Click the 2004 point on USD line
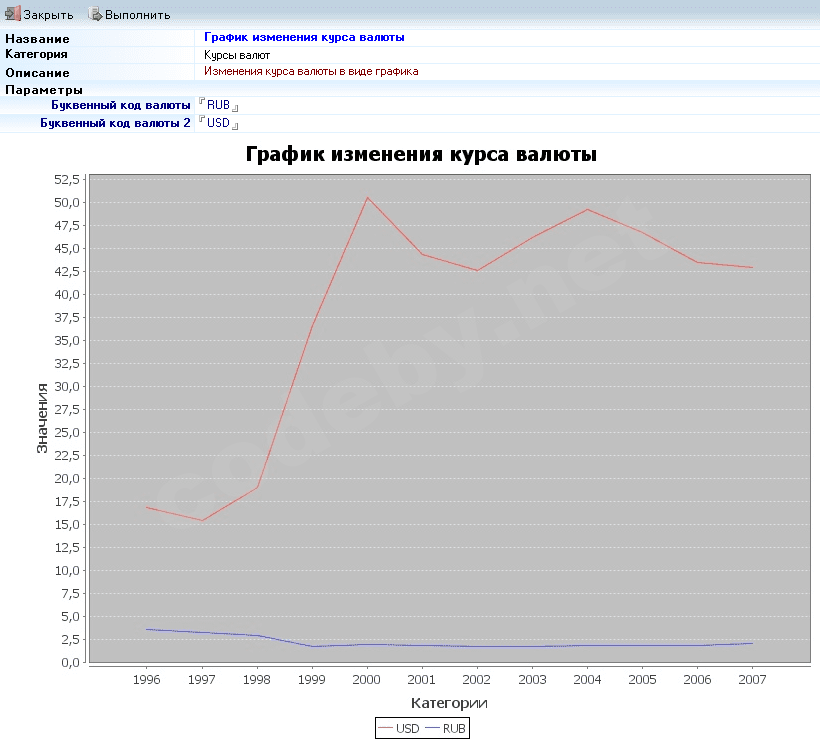 [x=588, y=210]
